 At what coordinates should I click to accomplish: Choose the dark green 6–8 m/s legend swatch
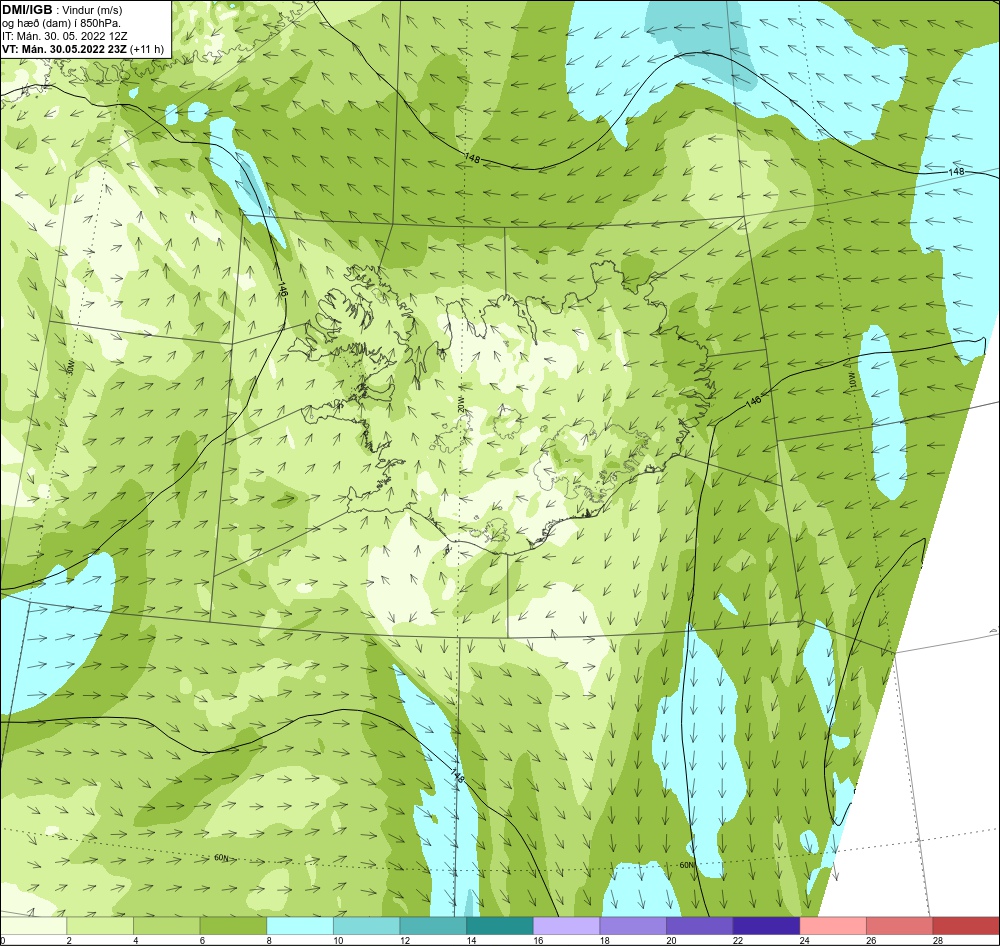pyautogui.click(x=233, y=926)
